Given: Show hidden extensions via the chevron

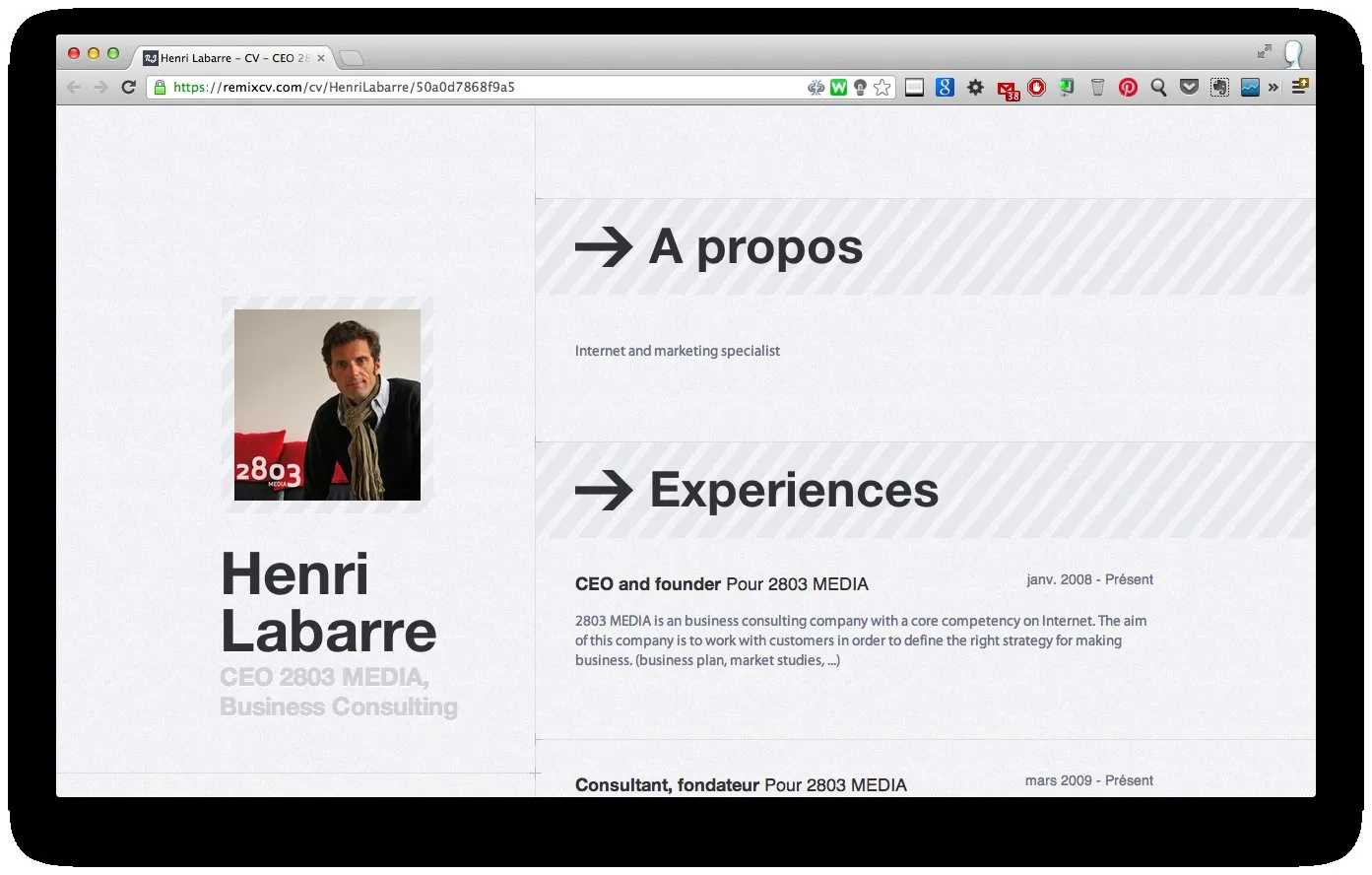Looking at the screenshot, I should point(1274,88).
